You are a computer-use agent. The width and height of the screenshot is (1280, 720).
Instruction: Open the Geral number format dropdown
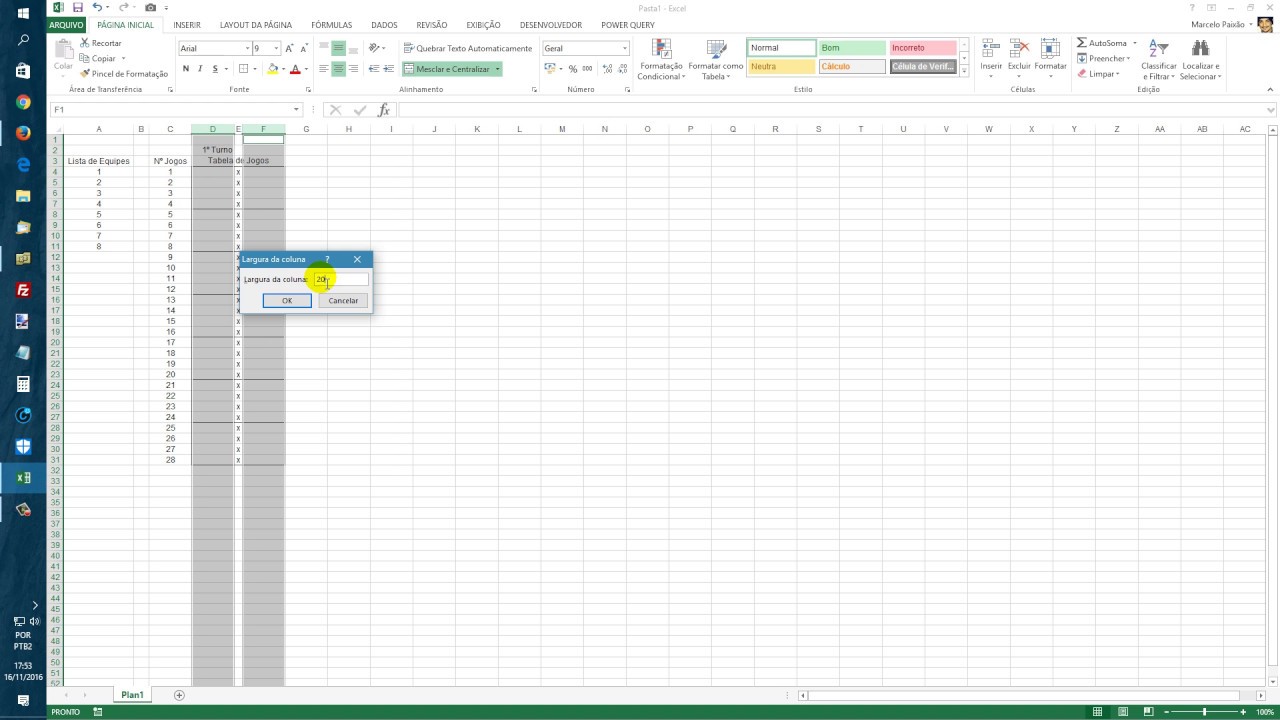[x=625, y=48]
